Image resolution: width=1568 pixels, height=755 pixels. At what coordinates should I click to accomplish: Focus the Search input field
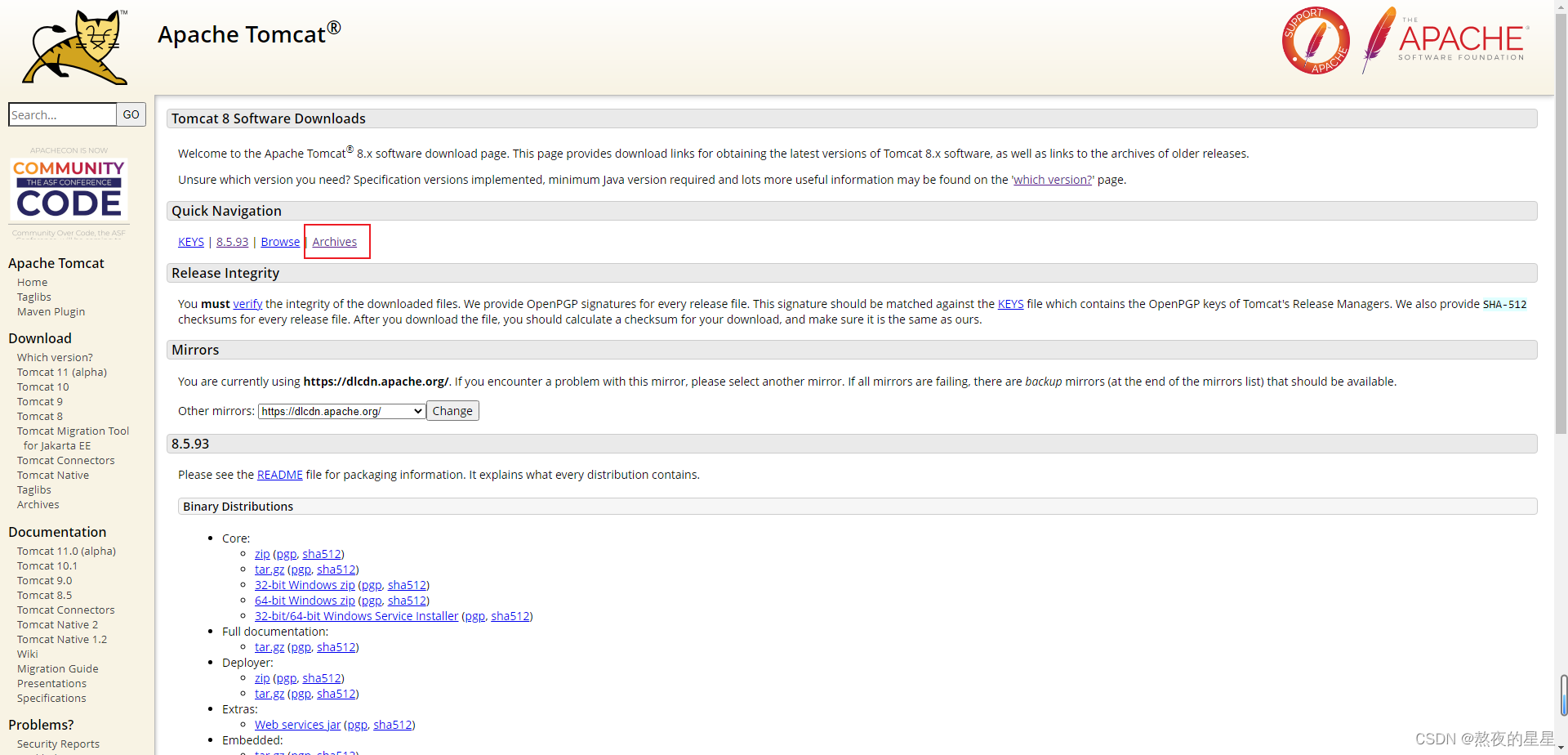(x=62, y=114)
